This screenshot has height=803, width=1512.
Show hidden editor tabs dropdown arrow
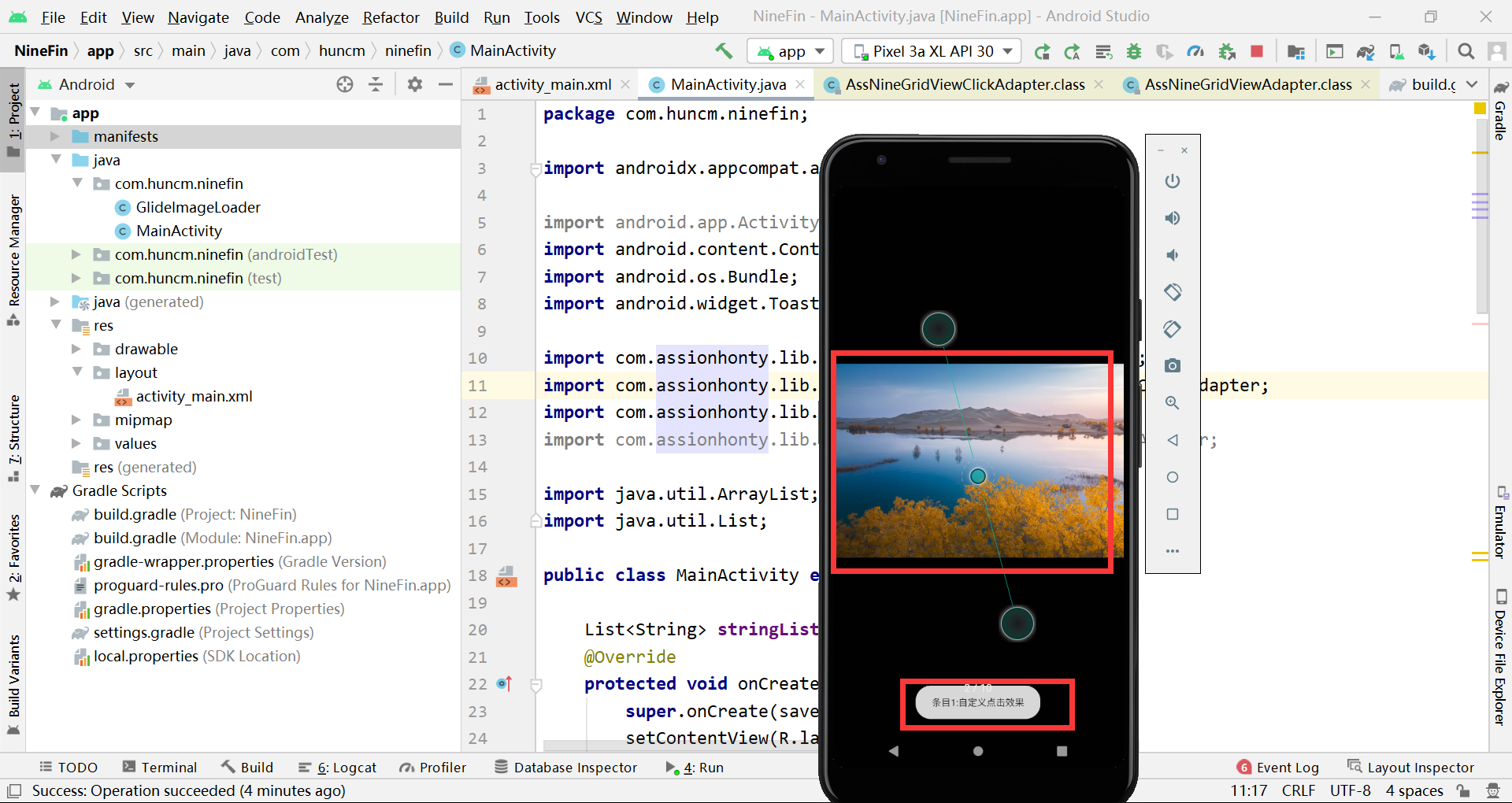[x=1472, y=84]
